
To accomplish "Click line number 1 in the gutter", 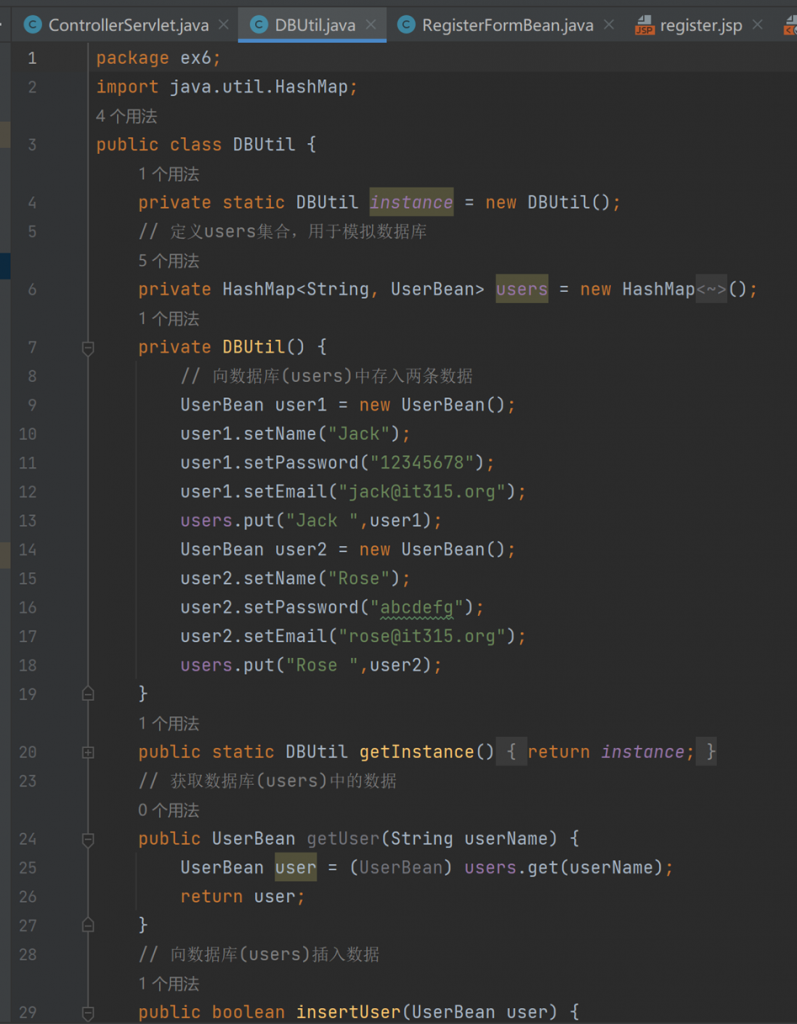I will pyautogui.click(x=32, y=58).
